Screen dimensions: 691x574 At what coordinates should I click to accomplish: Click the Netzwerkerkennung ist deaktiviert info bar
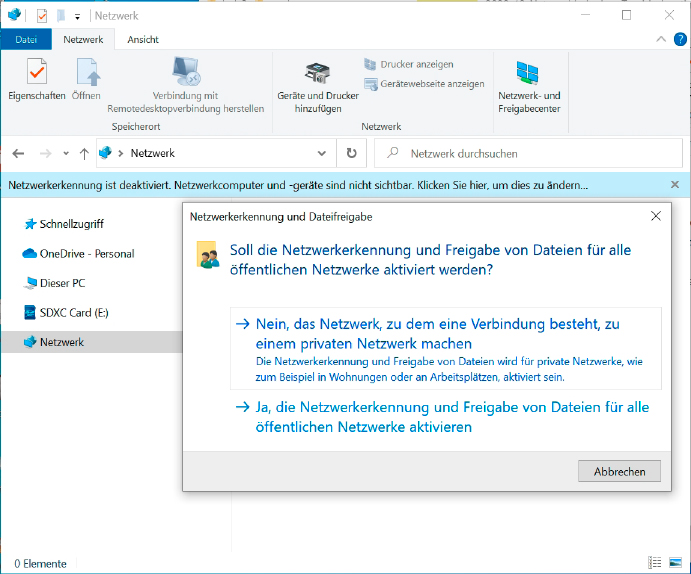[298, 185]
